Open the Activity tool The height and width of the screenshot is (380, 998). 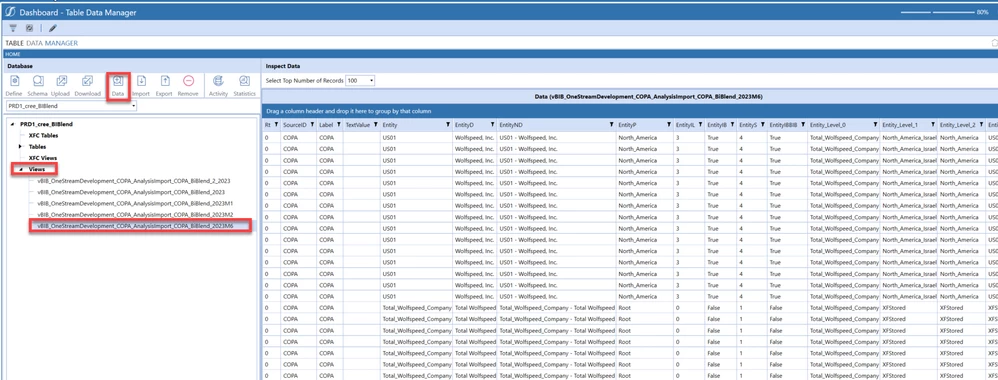click(x=218, y=86)
